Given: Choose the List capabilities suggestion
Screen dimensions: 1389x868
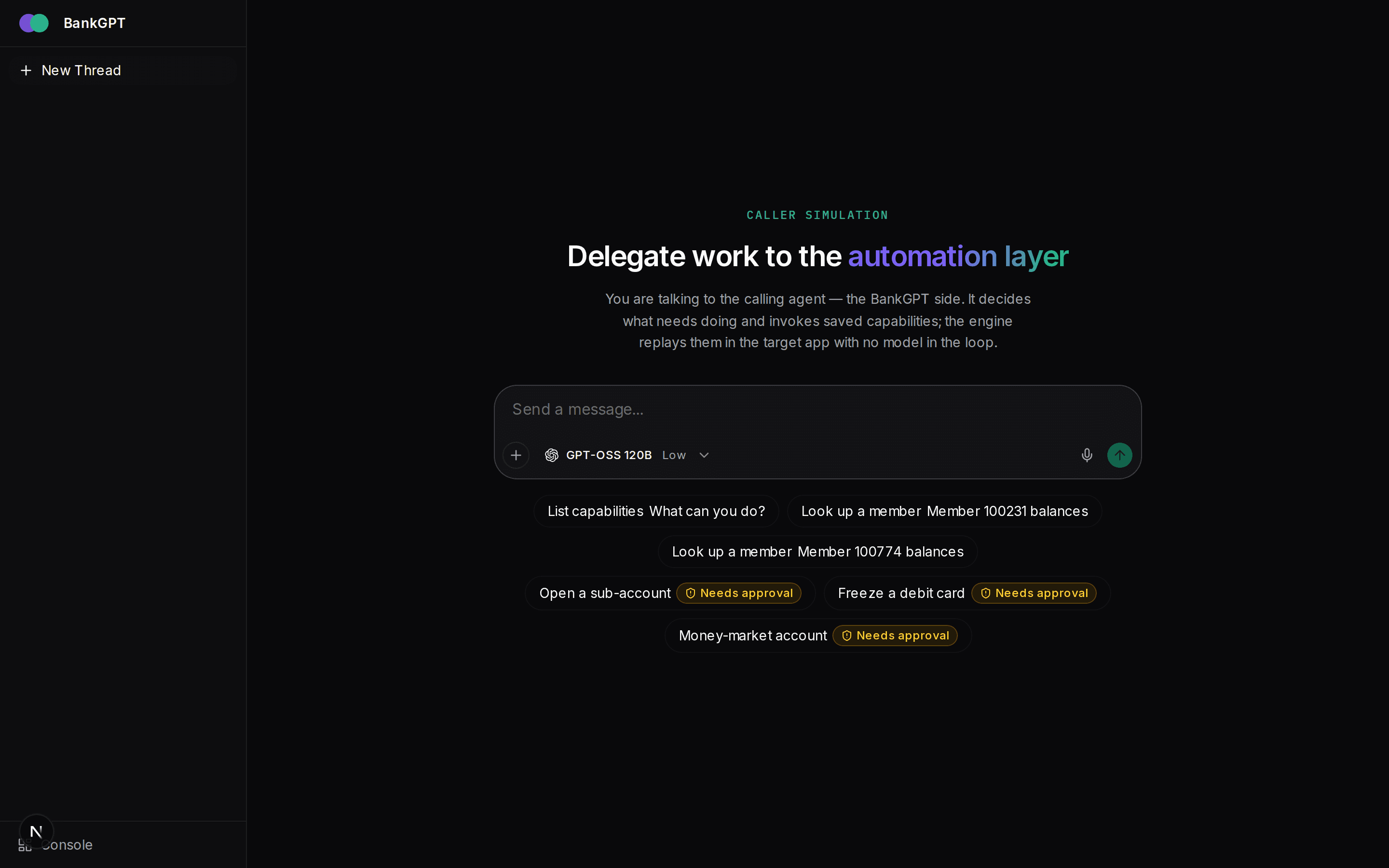Looking at the screenshot, I should point(656,511).
